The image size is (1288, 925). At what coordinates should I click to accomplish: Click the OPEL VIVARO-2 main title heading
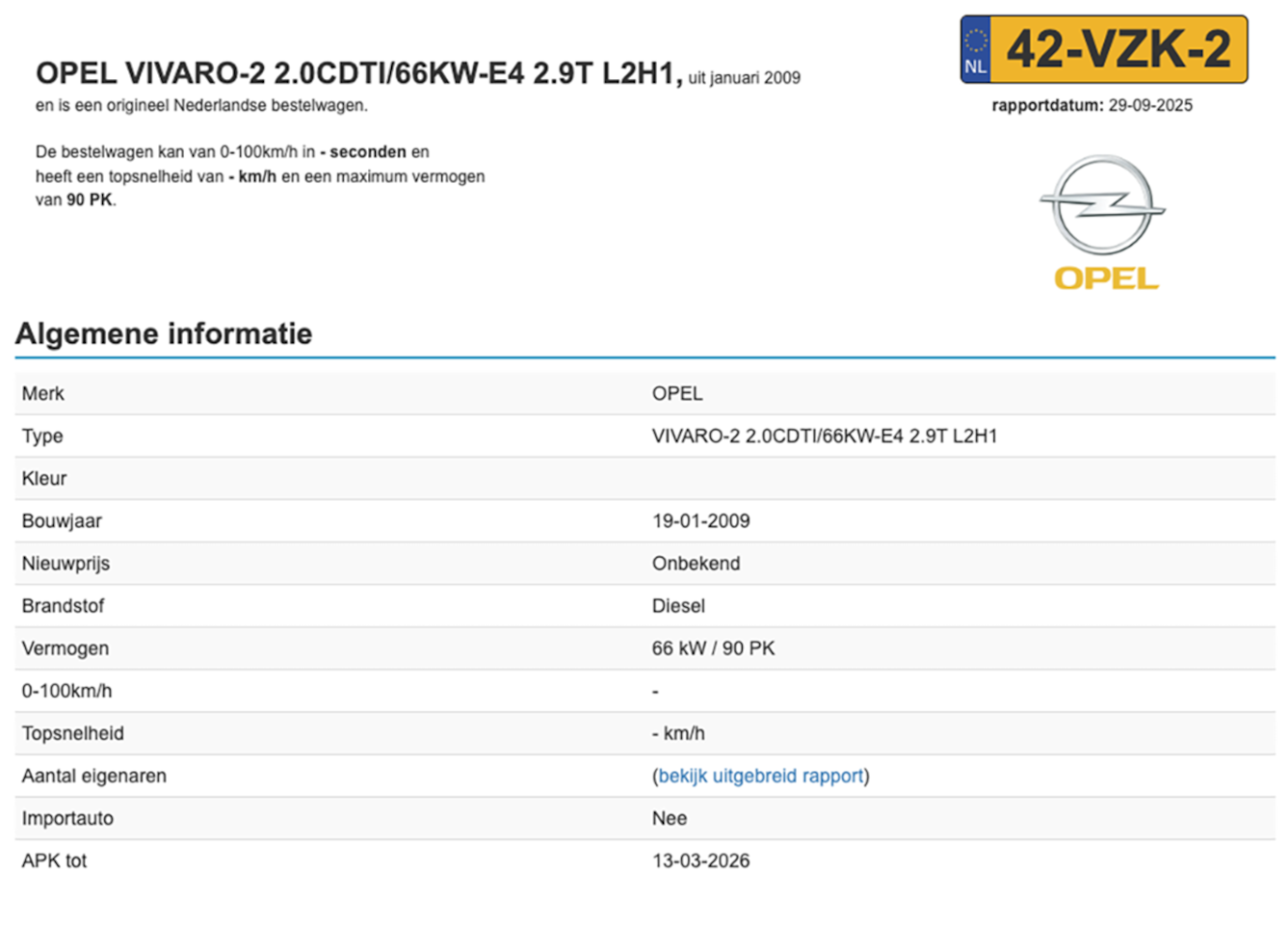click(358, 73)
